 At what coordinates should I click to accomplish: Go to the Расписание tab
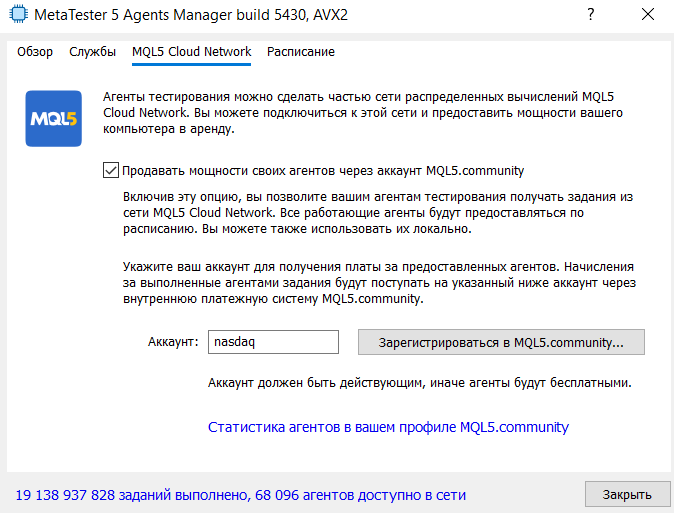(x=301, y=52)
